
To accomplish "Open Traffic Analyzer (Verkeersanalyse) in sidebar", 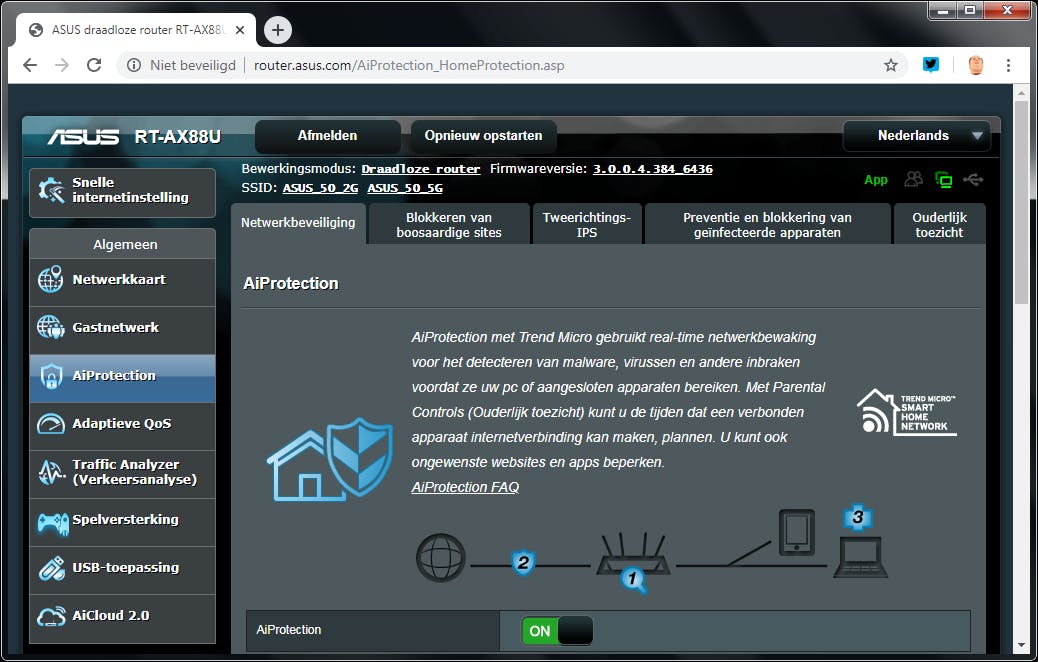I will (122, 475).
